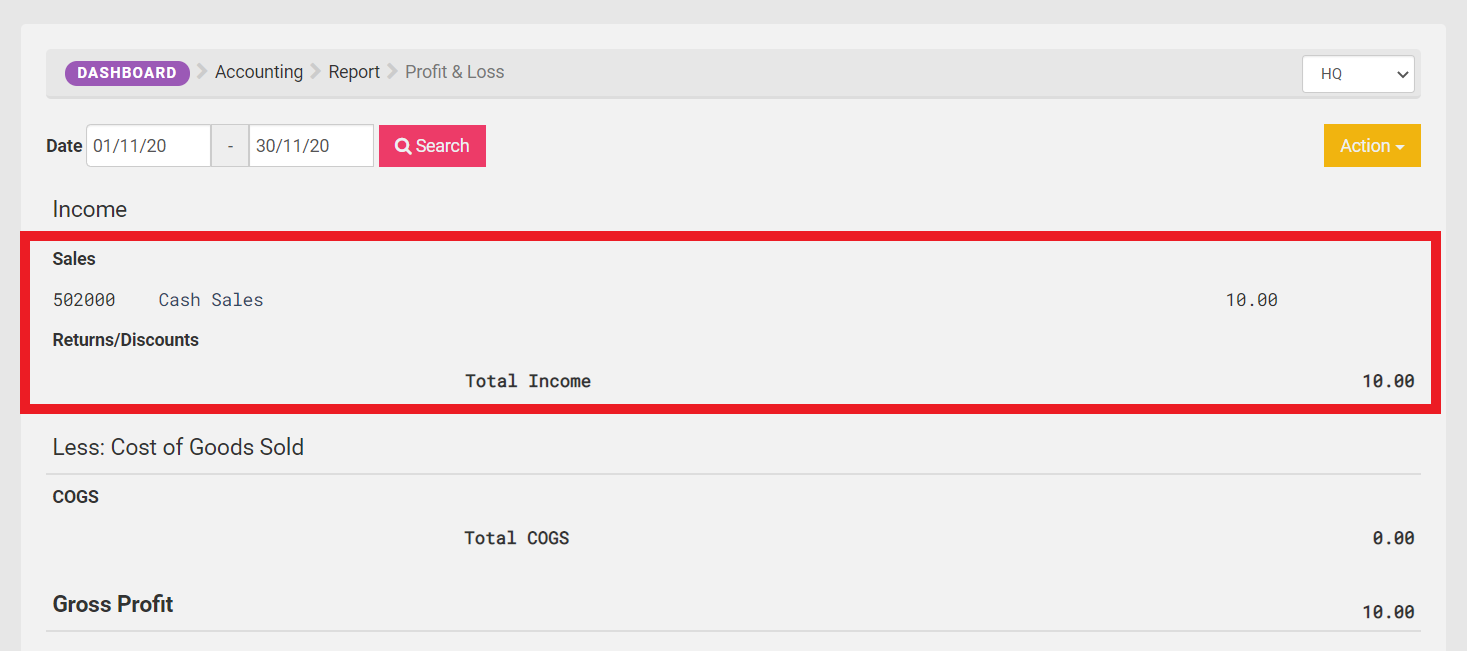Click the dash separator between dates
Image resolution: width=1467 pixels, height=651 pixels.
[x=230, y=146]
